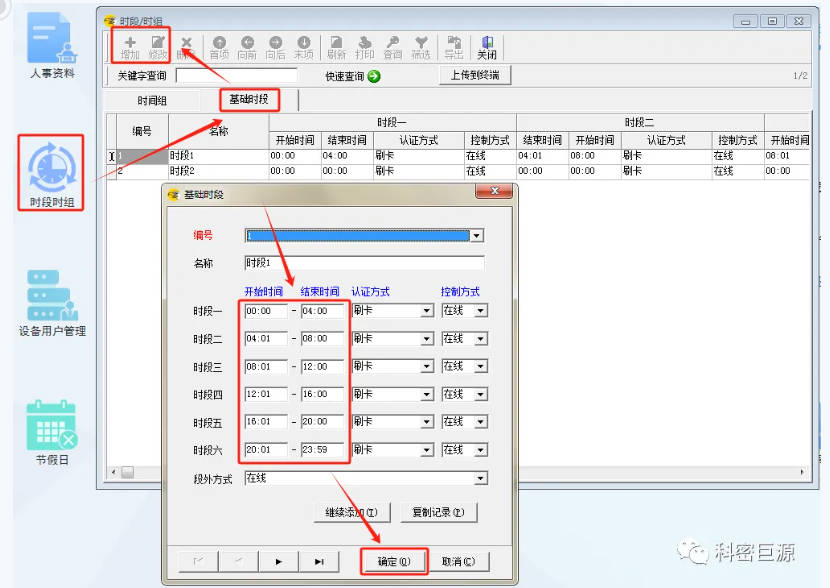
Task: Click the 打印 (Print) toolbar icon
Action: (364, 47)
